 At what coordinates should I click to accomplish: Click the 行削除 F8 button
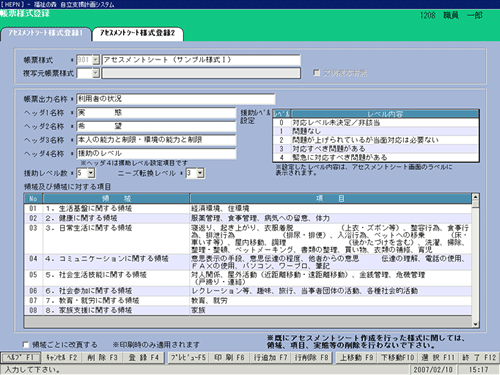click(x=311, y=358)
